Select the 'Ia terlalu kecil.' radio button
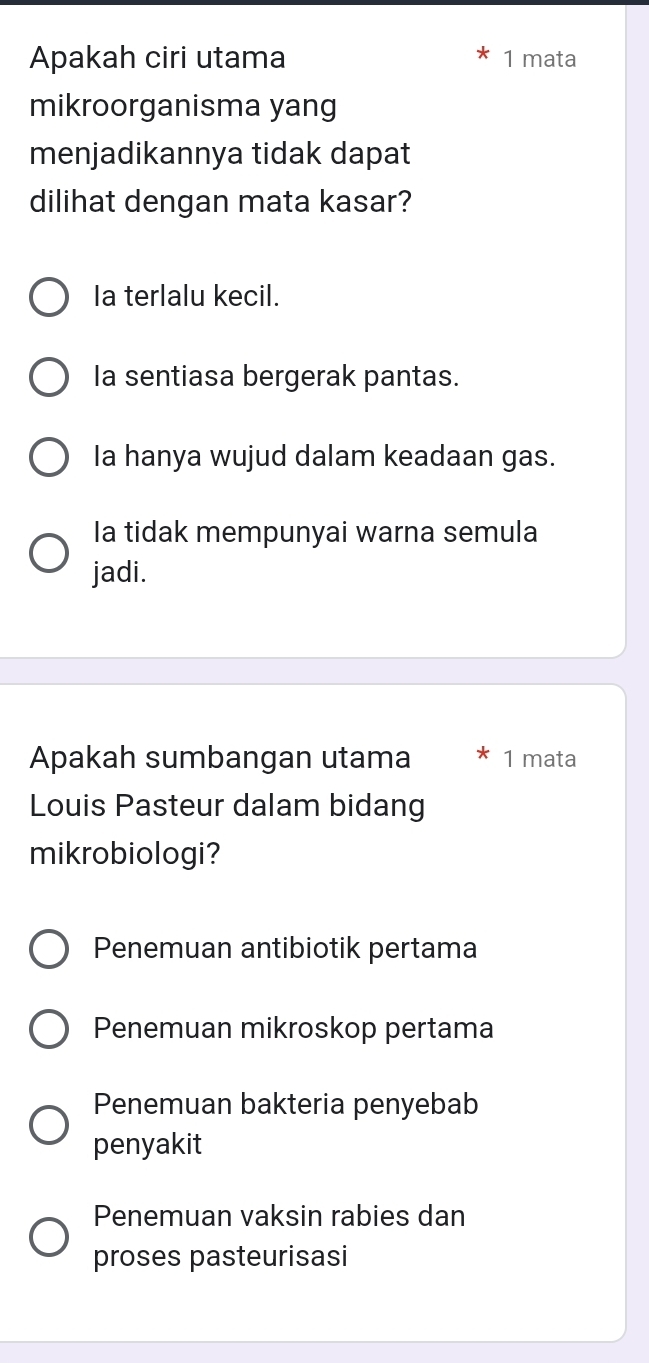Image resolution: width=649 pixels, height=1363 pixels. (49, 297)
